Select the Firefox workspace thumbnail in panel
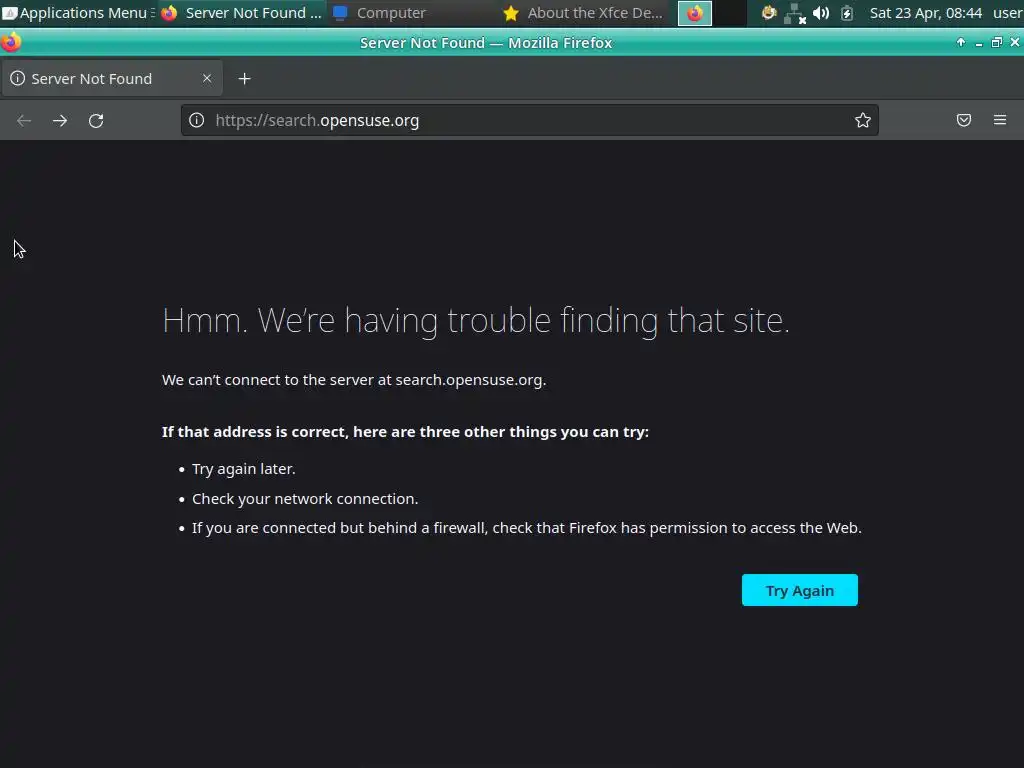The width and height of the screenshot is (1024, 768). tap(695, 13)
